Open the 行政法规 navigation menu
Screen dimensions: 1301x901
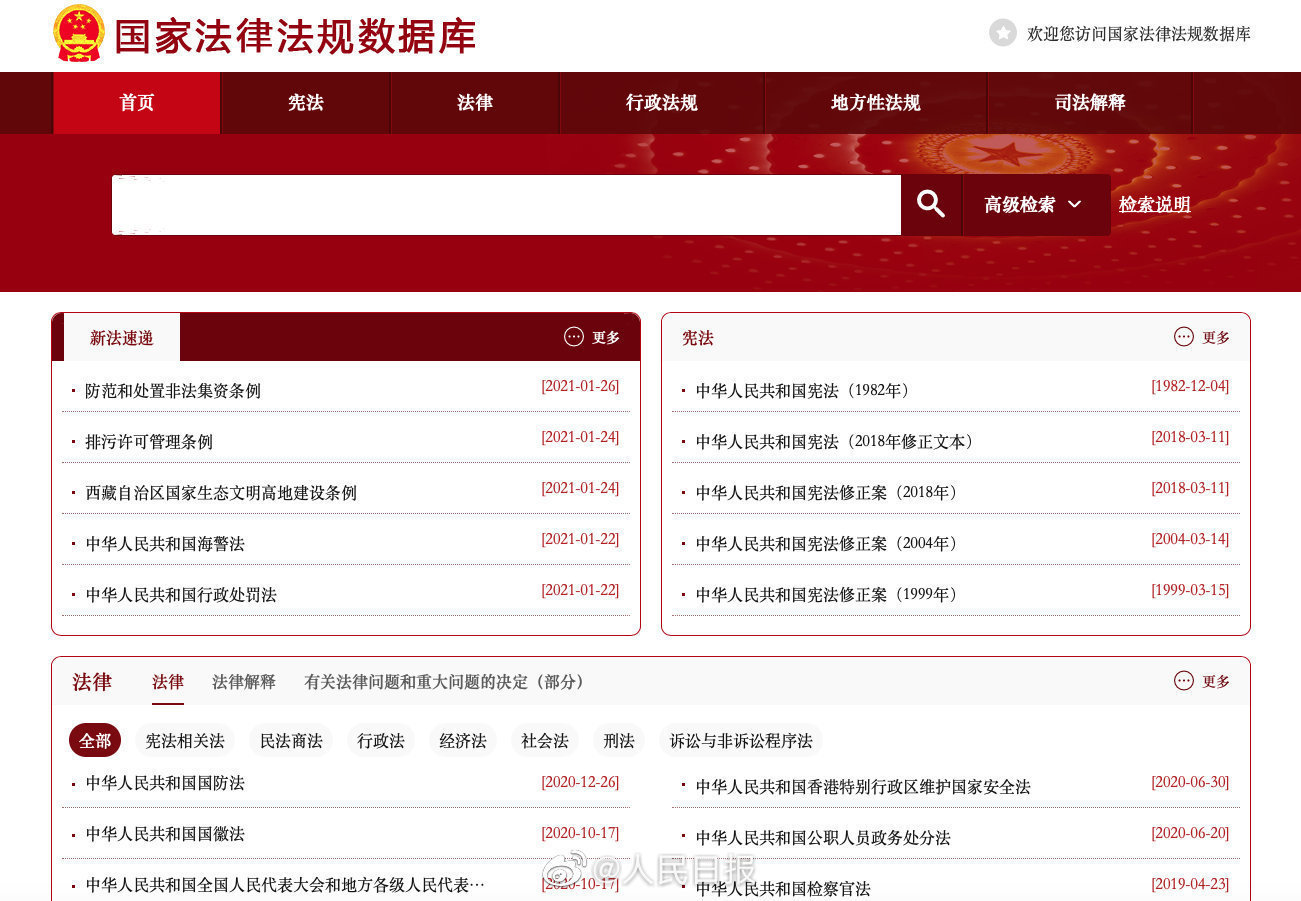pos(661,103)
